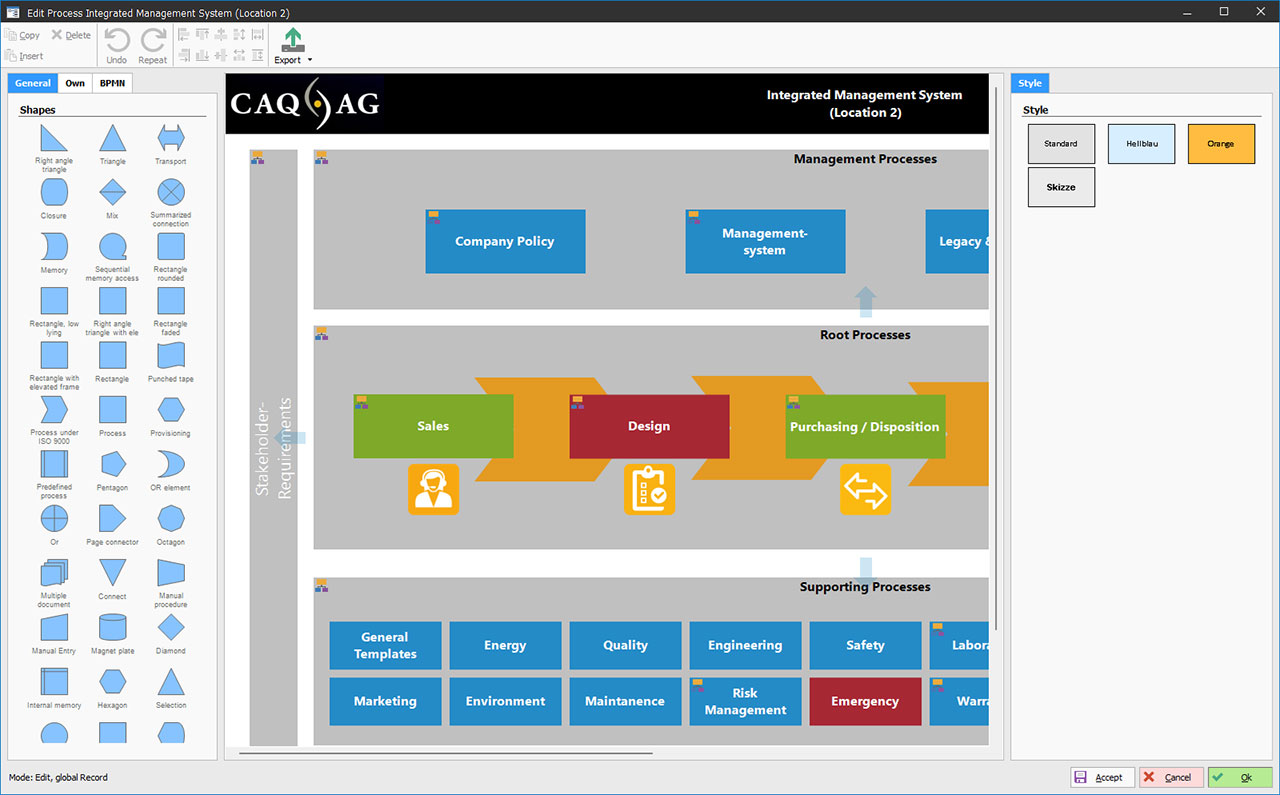Select the Summarized connection shape

point(171,192)
